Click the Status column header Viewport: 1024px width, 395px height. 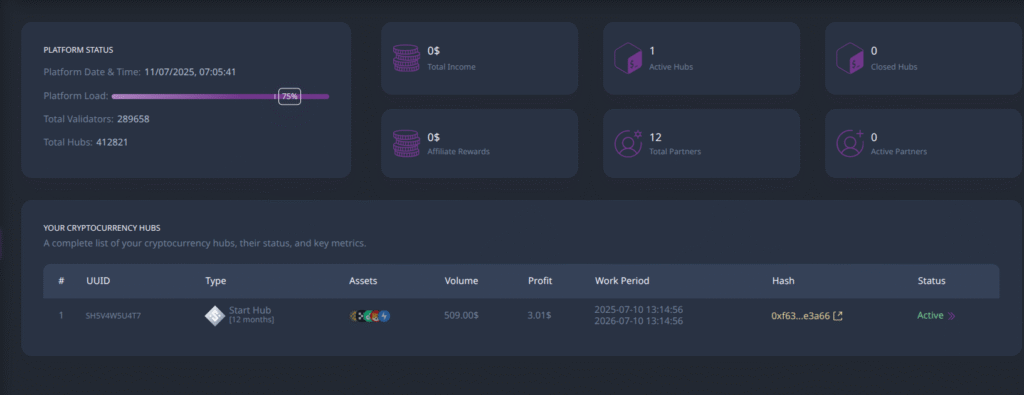point(931,281)
